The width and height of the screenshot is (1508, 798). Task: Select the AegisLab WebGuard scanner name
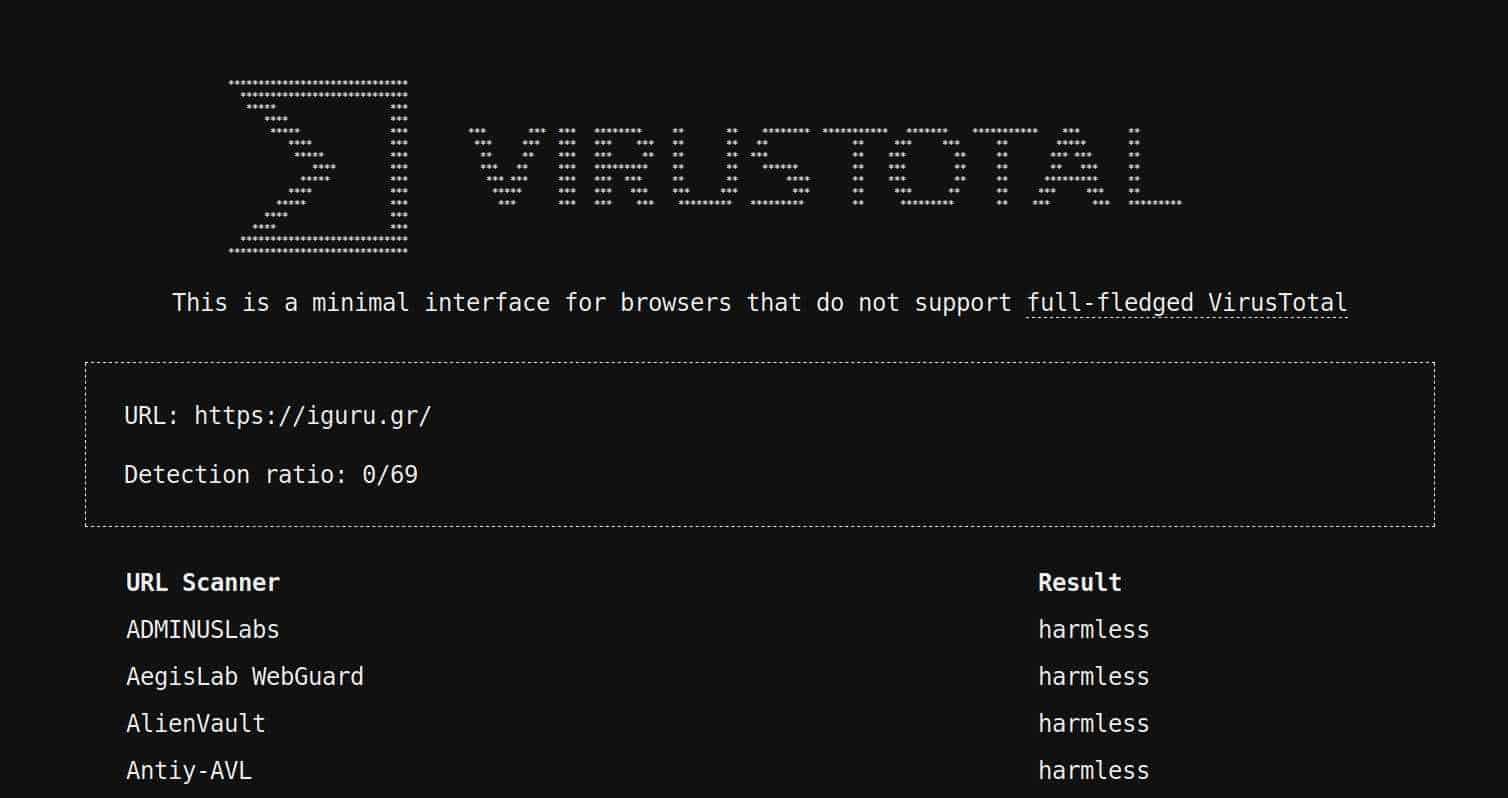point(245,677)
